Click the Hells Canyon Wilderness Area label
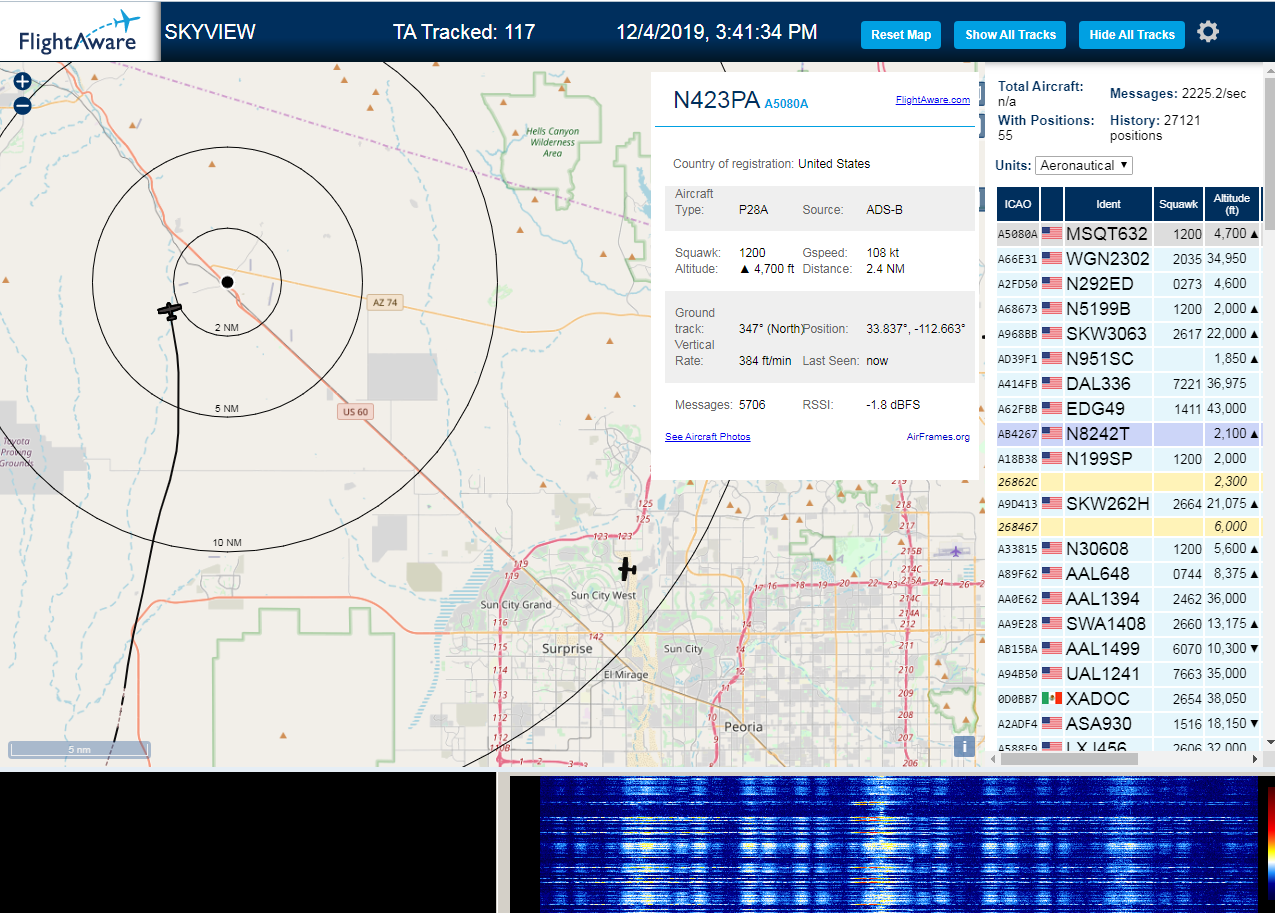Screen dimensions: 1275x913 552,142
